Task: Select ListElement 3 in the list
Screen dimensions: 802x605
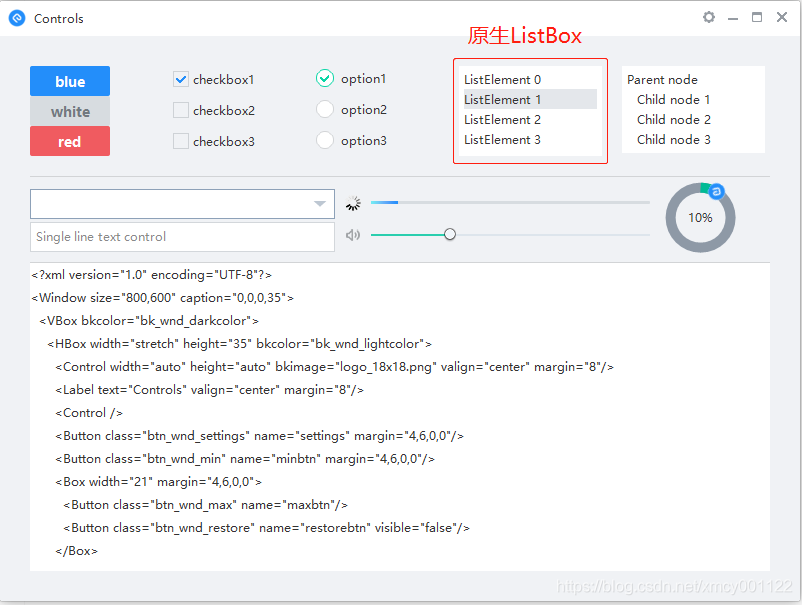Action: [x=530, y=139]
